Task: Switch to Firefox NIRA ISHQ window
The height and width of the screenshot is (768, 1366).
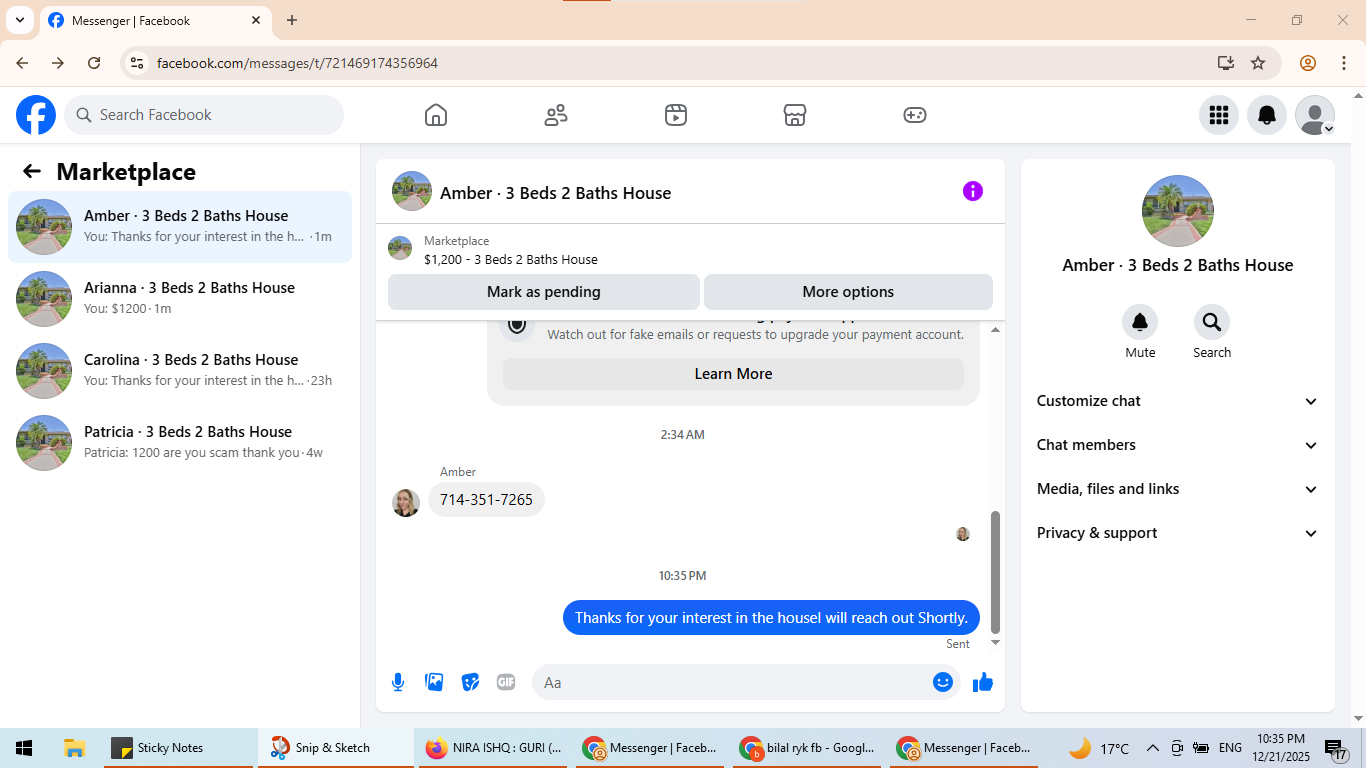Action: point(493,748)
